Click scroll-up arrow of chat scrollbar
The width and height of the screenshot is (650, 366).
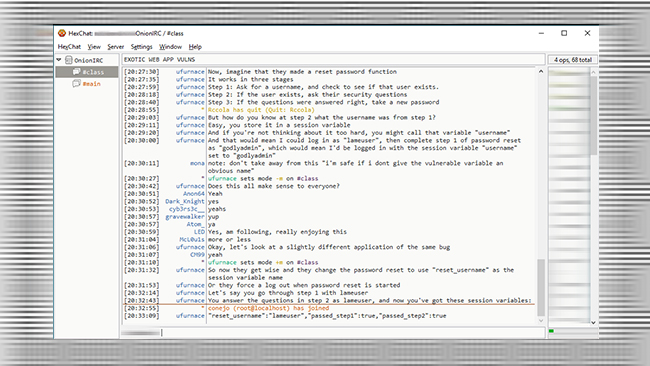[541, 72]
